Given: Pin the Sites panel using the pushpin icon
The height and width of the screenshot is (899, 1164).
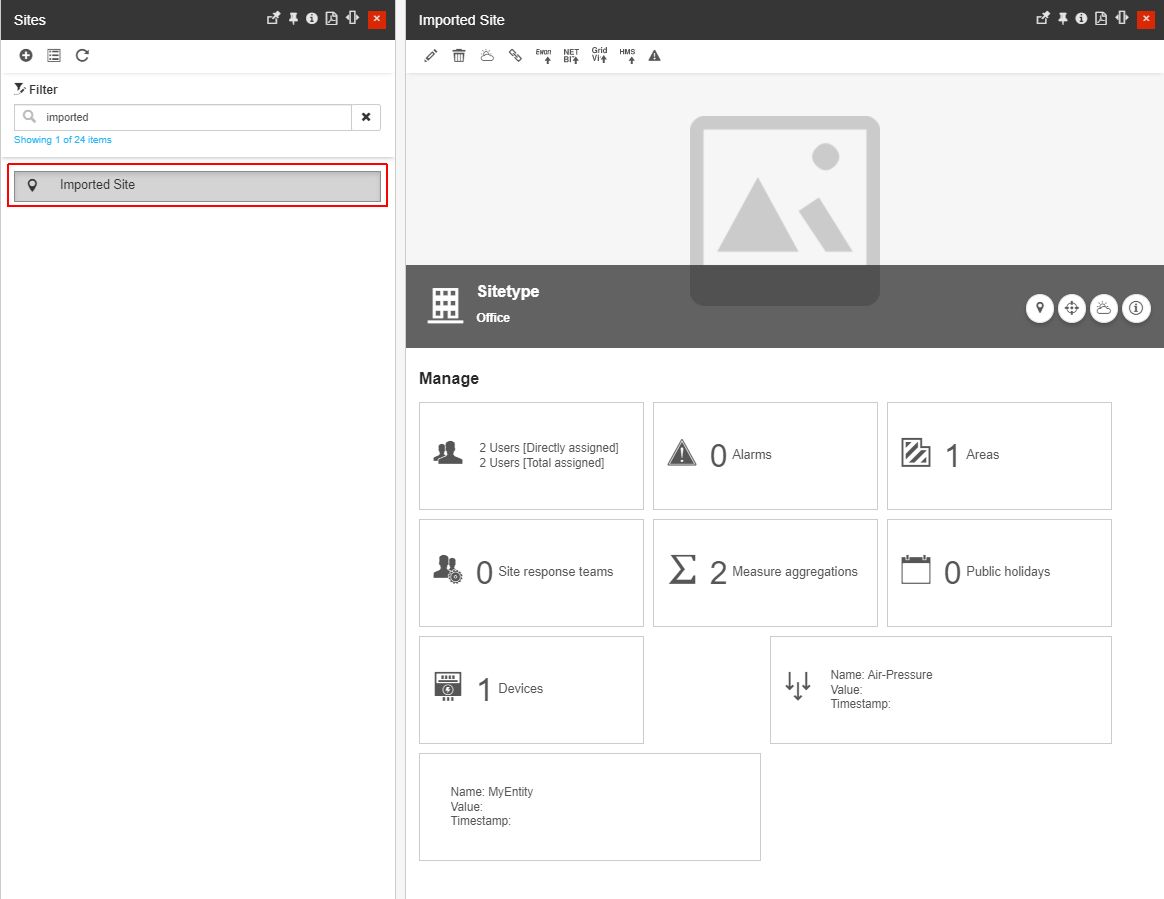Looking at the screenshot, I should 293,19.
